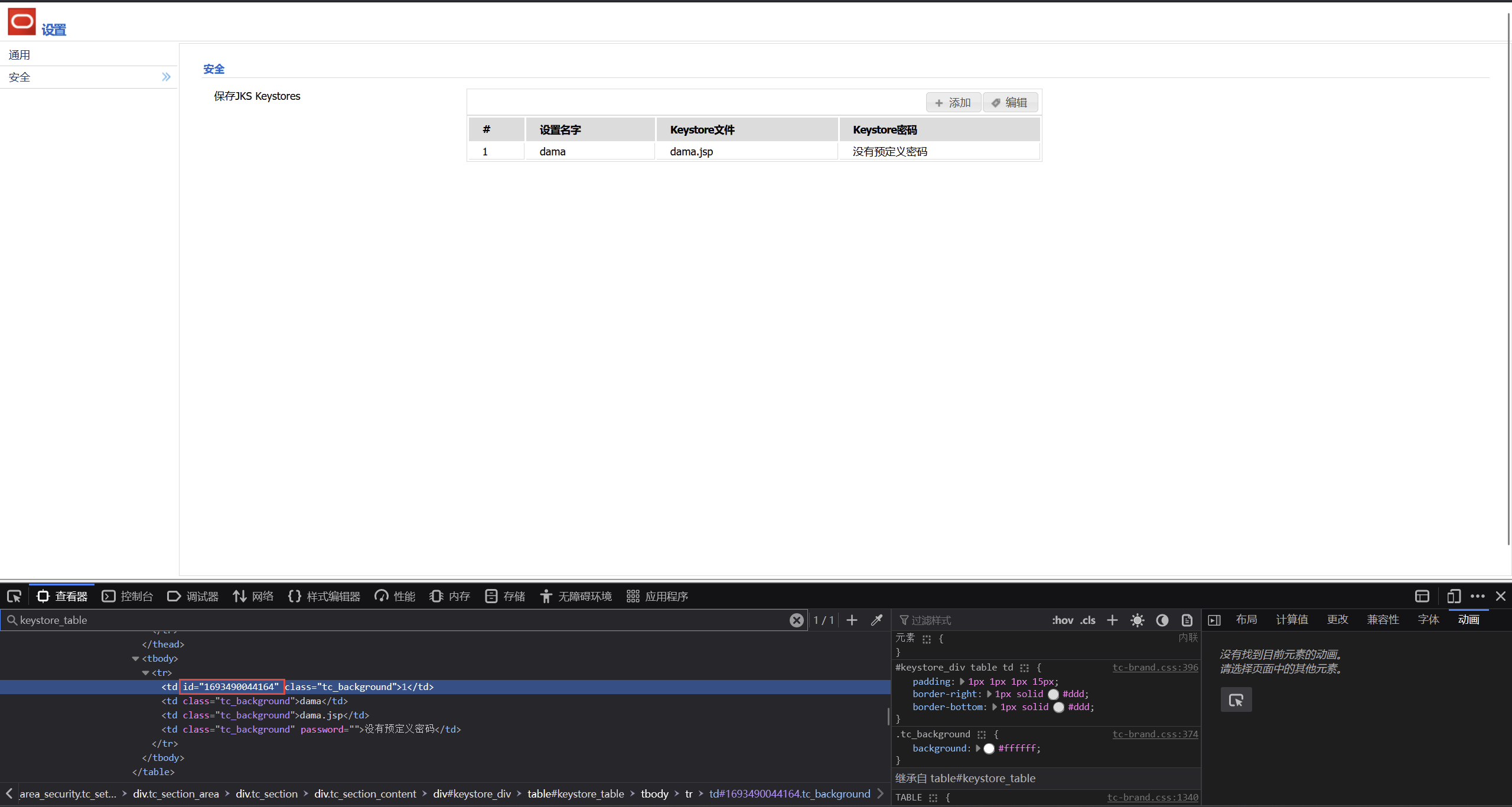
Task: Switch to the 更改 changes tab
Action: pos(1337,619)
